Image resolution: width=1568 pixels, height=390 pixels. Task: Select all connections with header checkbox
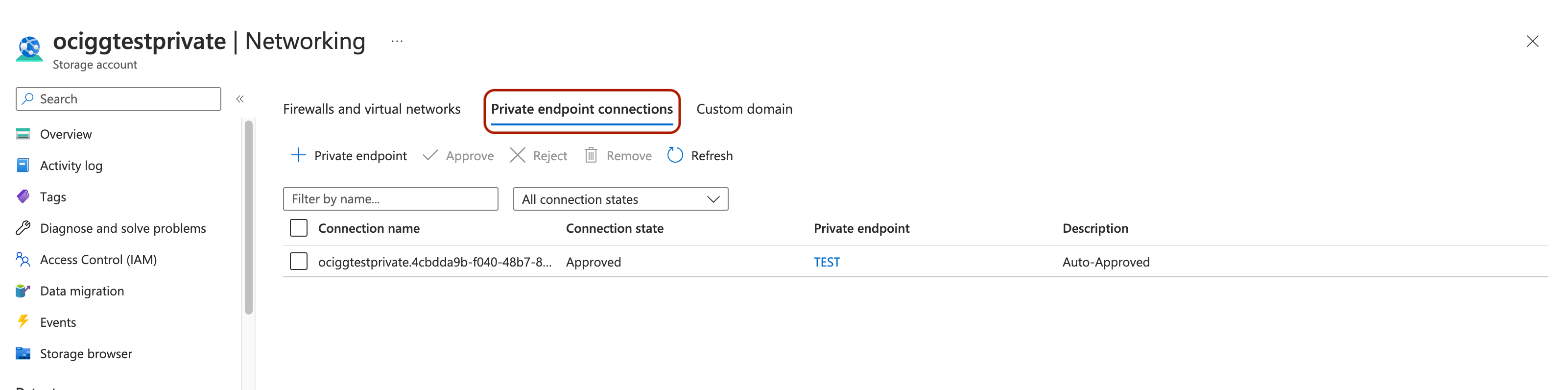298,228
